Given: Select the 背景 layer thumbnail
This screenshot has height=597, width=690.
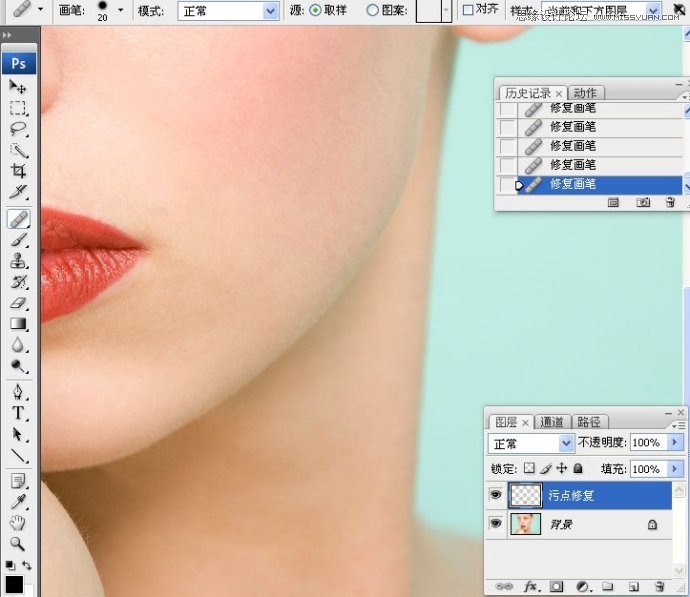Looking at the screenshot, I should click(x=525, y=524).
